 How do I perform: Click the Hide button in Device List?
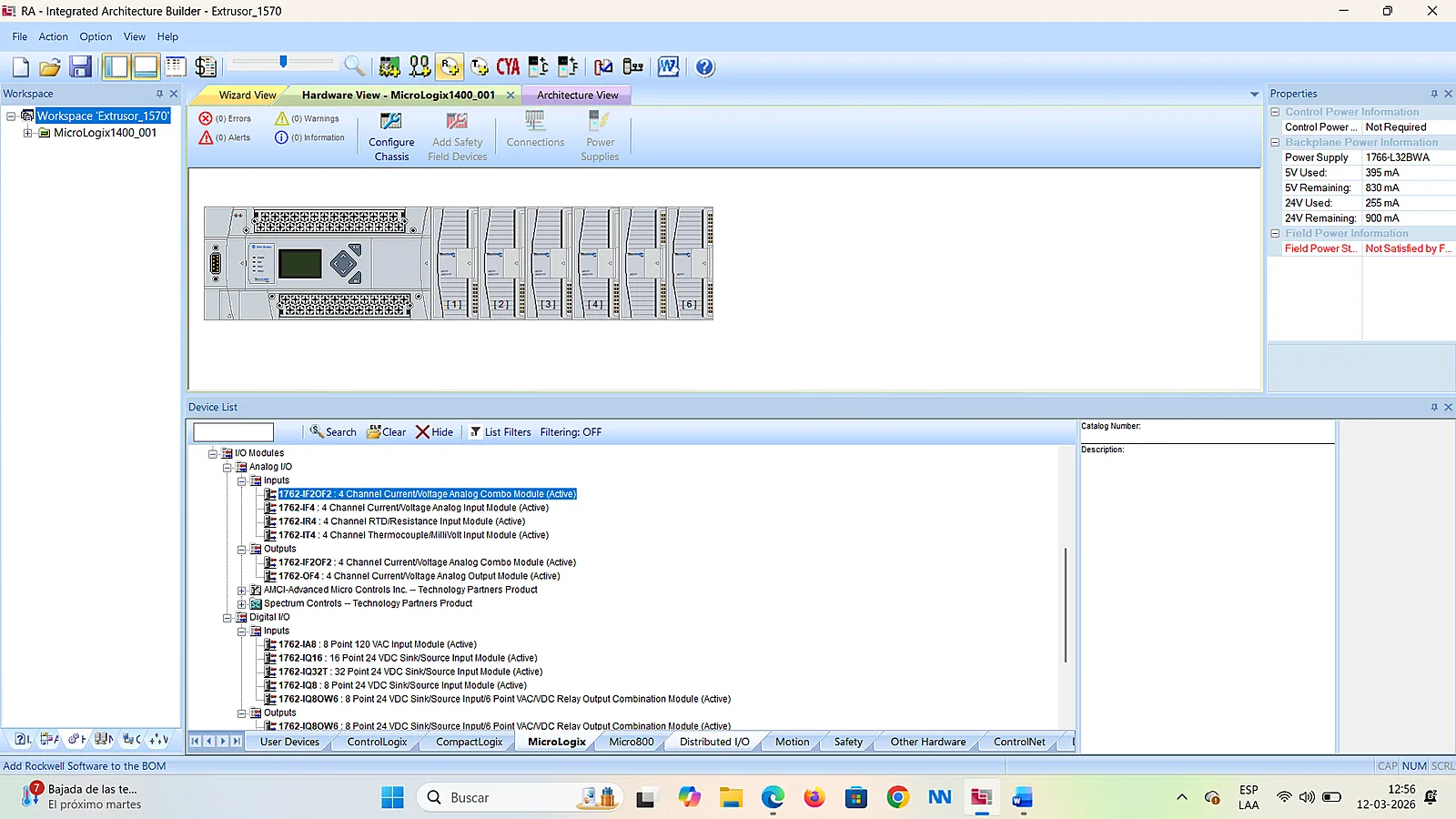pos(435,432)
